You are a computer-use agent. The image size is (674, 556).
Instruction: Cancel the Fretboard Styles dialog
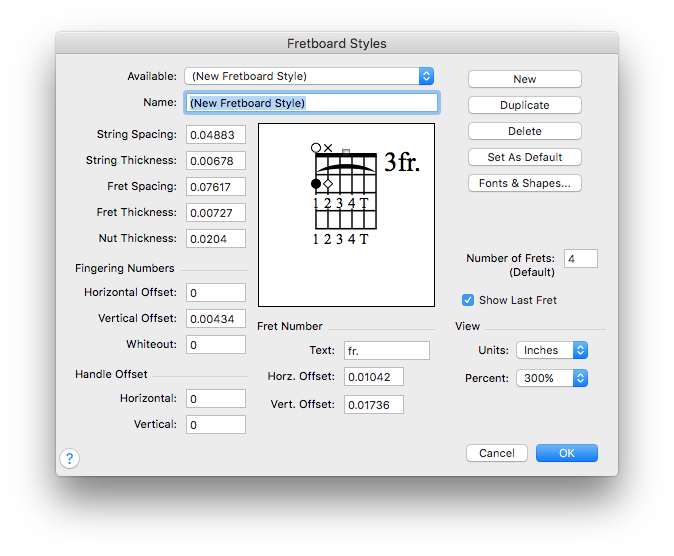496,453
